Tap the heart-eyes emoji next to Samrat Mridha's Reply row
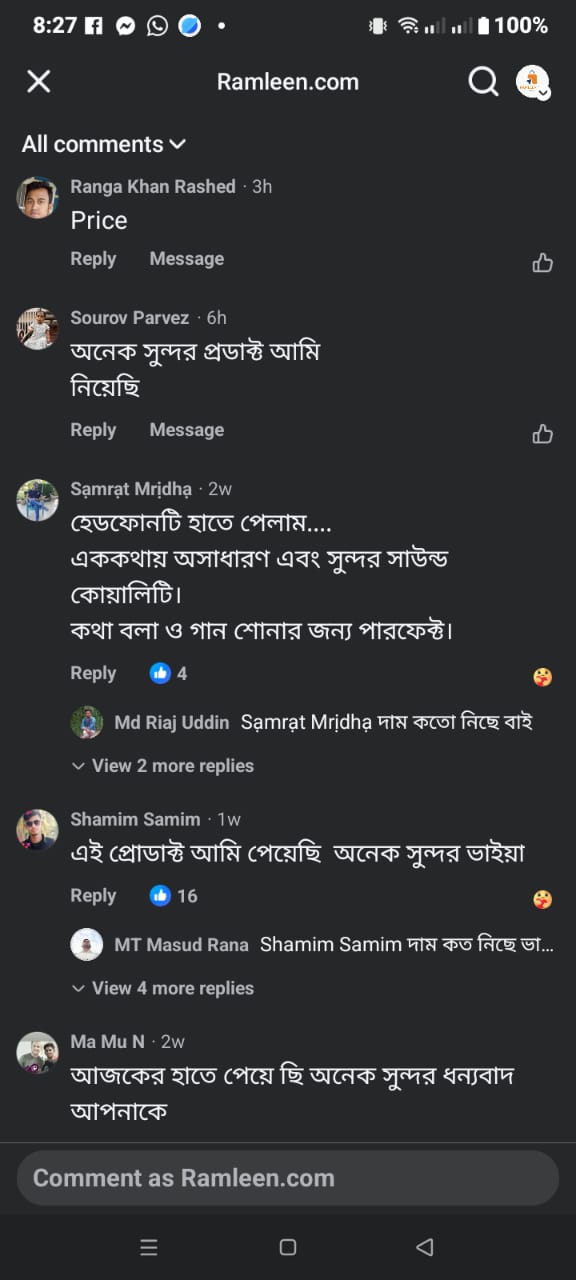Screen dimensions: 576x1280 point(541,677)
